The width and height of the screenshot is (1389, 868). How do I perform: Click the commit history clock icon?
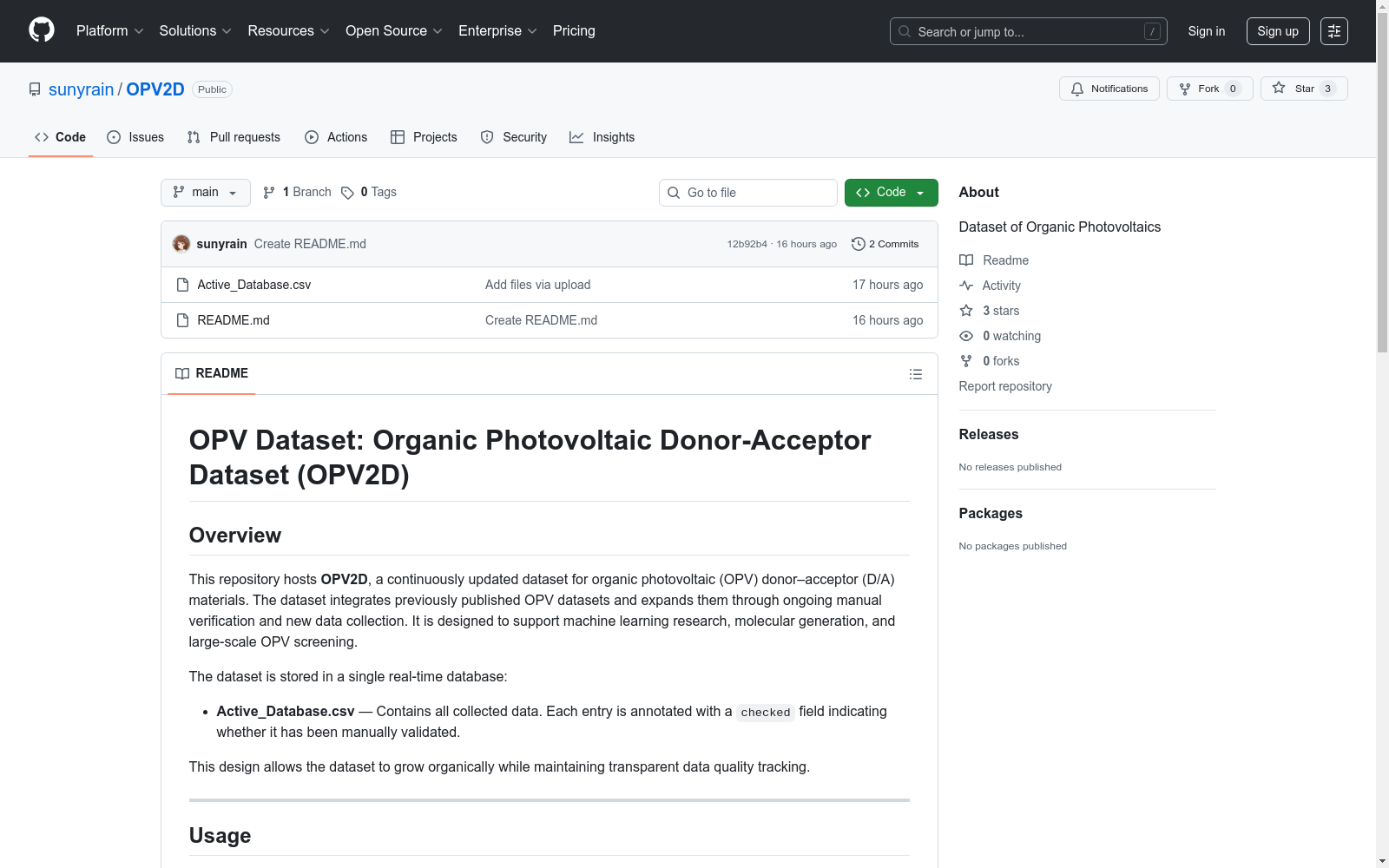tap(859, 244)
